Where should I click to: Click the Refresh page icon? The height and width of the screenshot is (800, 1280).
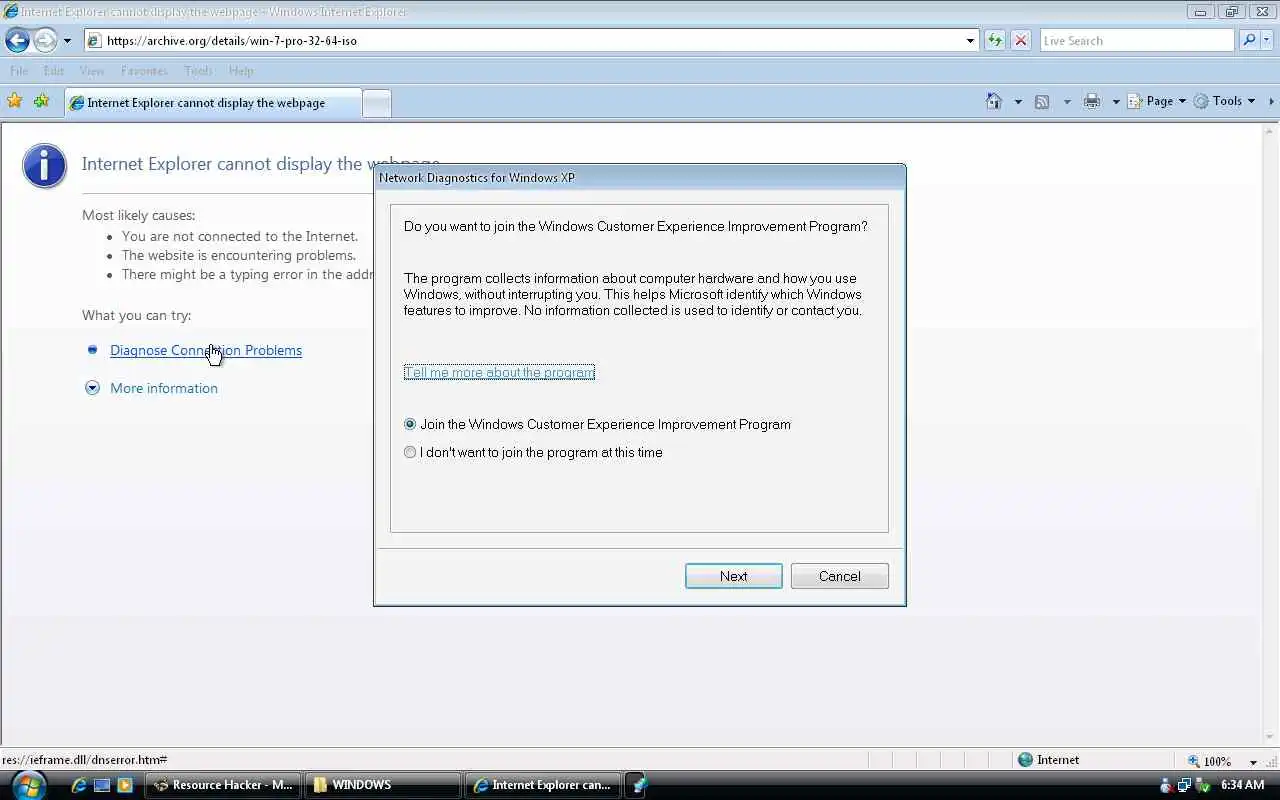[995, 41]
